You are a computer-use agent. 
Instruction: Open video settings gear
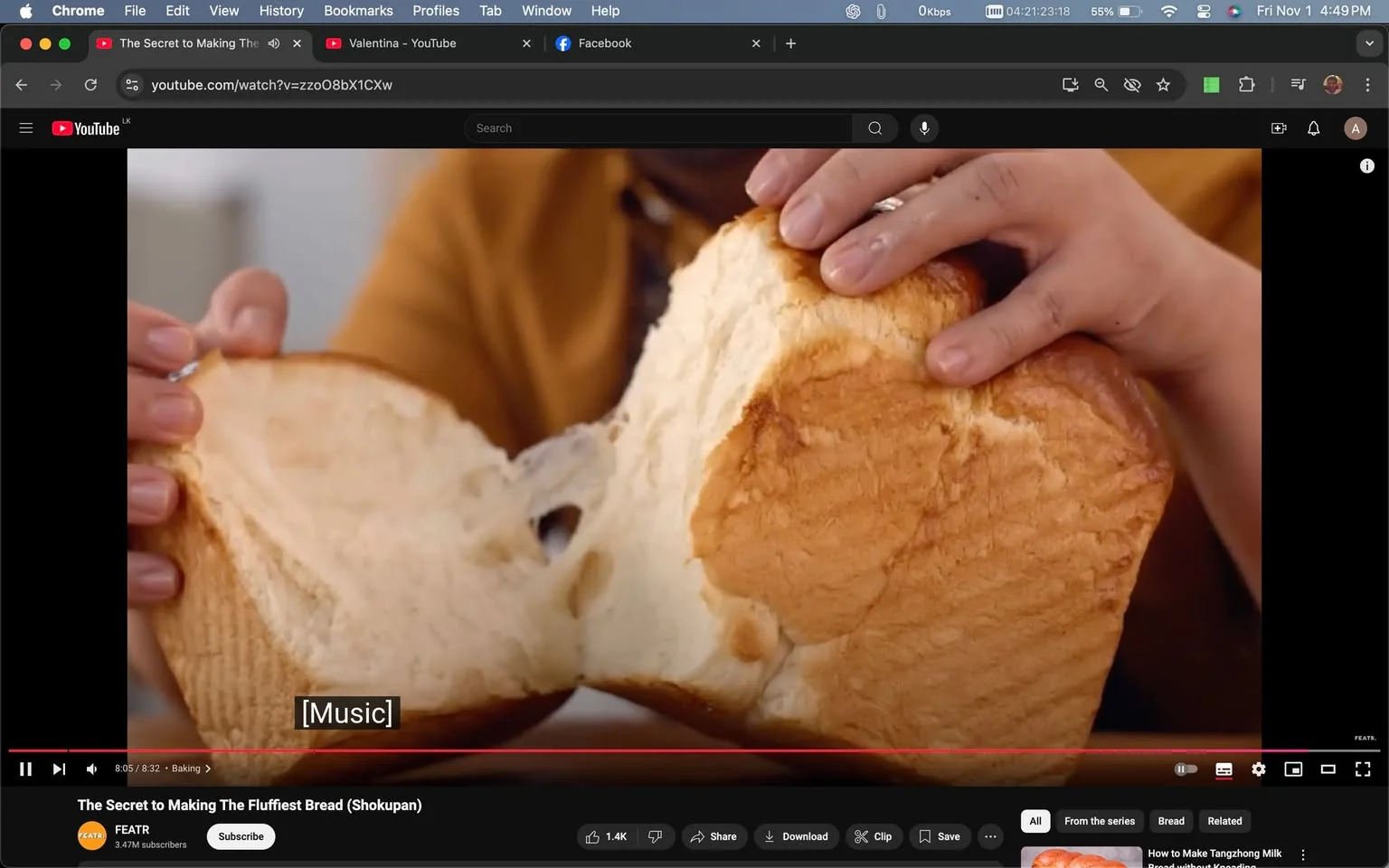tap(1259, 769)
